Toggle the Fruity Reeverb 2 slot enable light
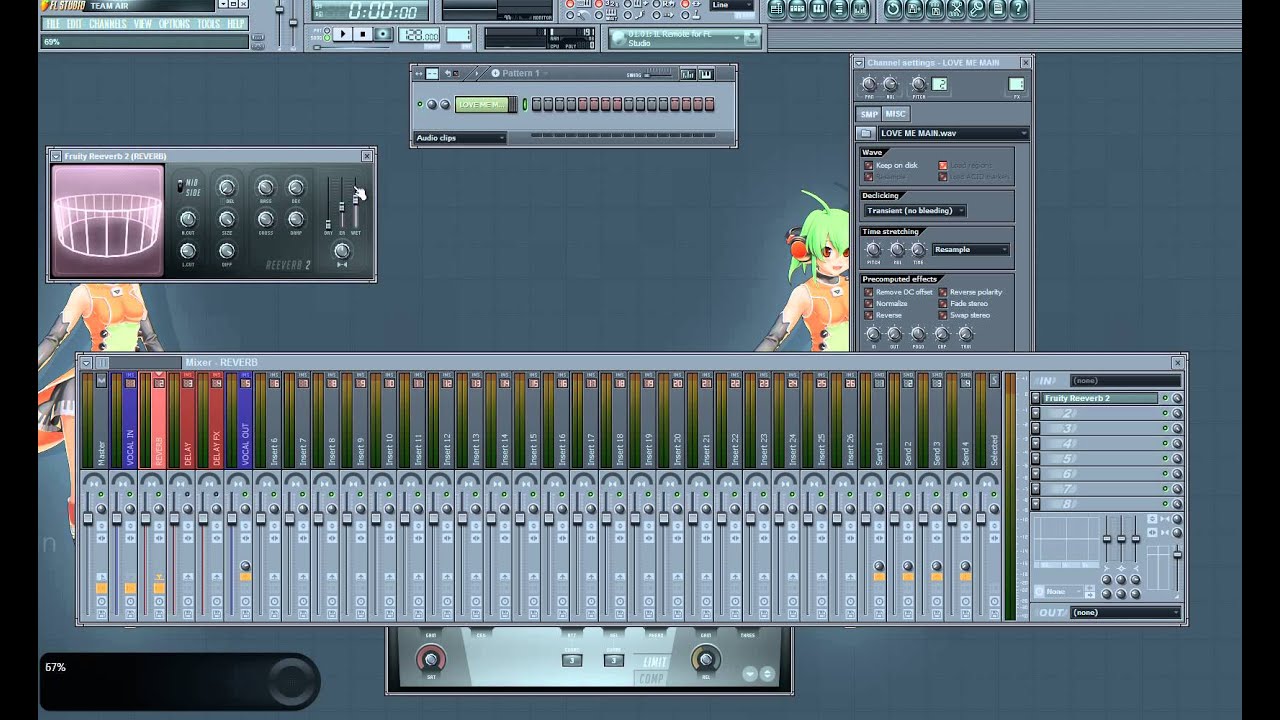Image resolution: width=1280 pixels, height=720 pixels. tap(1165, 398)
